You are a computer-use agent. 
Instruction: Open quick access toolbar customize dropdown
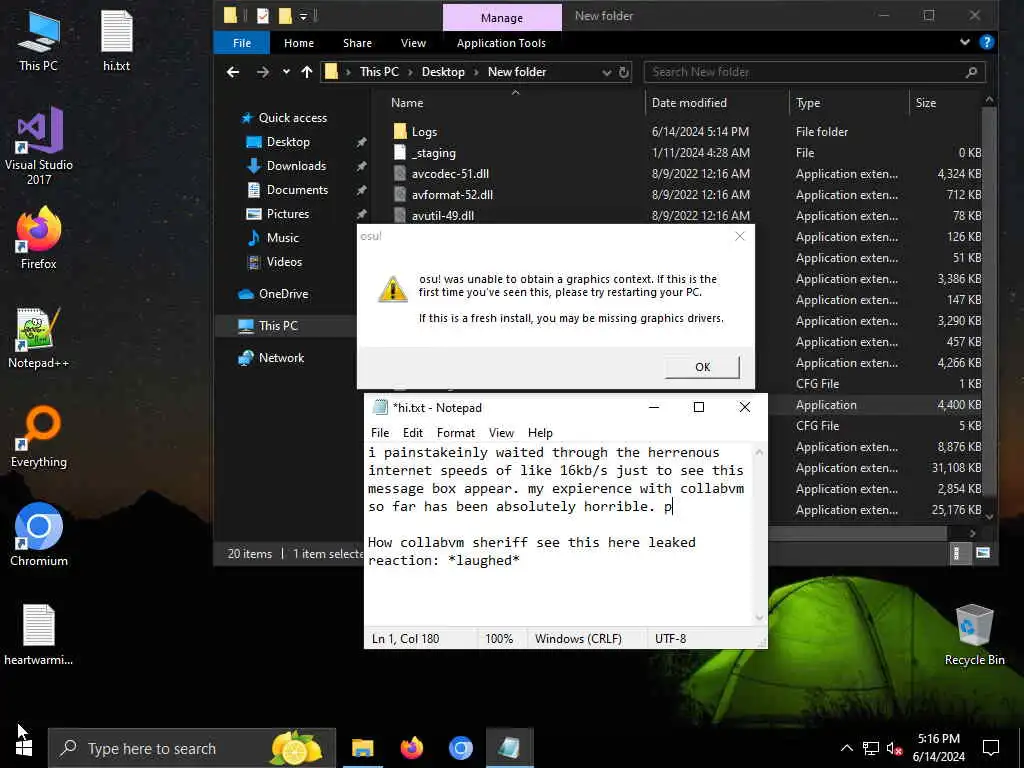tap(303, 16)
